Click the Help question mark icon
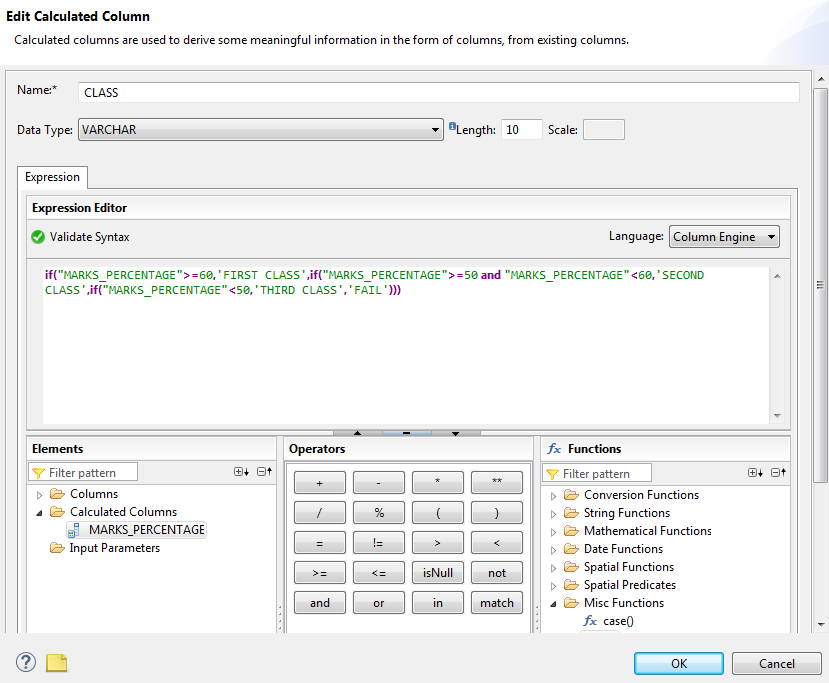The height and width of the screenshot is (683, 829). pyautogui.click(x=25, y=662)
